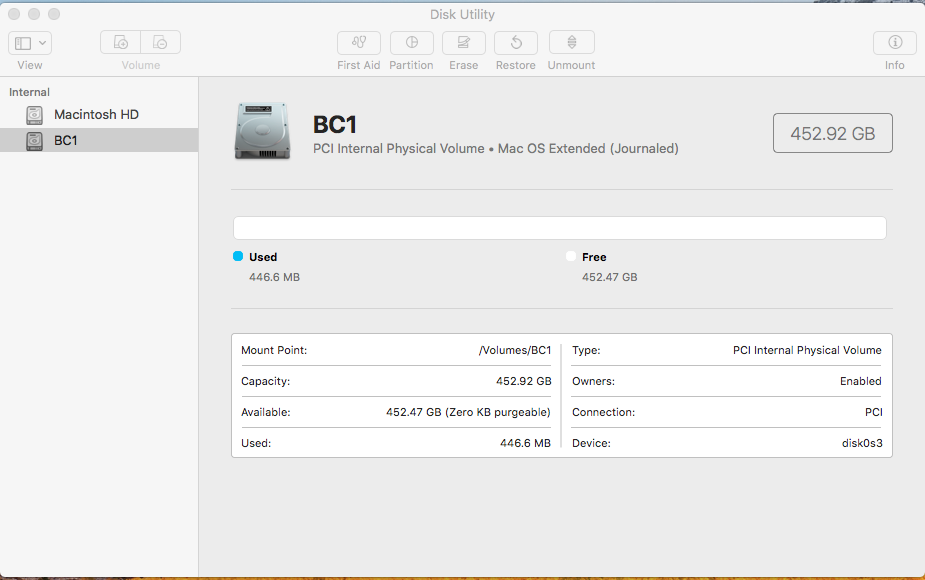Click the blue Used legend dot
Viewport: 925px width, 580px height.
(238, 256)
